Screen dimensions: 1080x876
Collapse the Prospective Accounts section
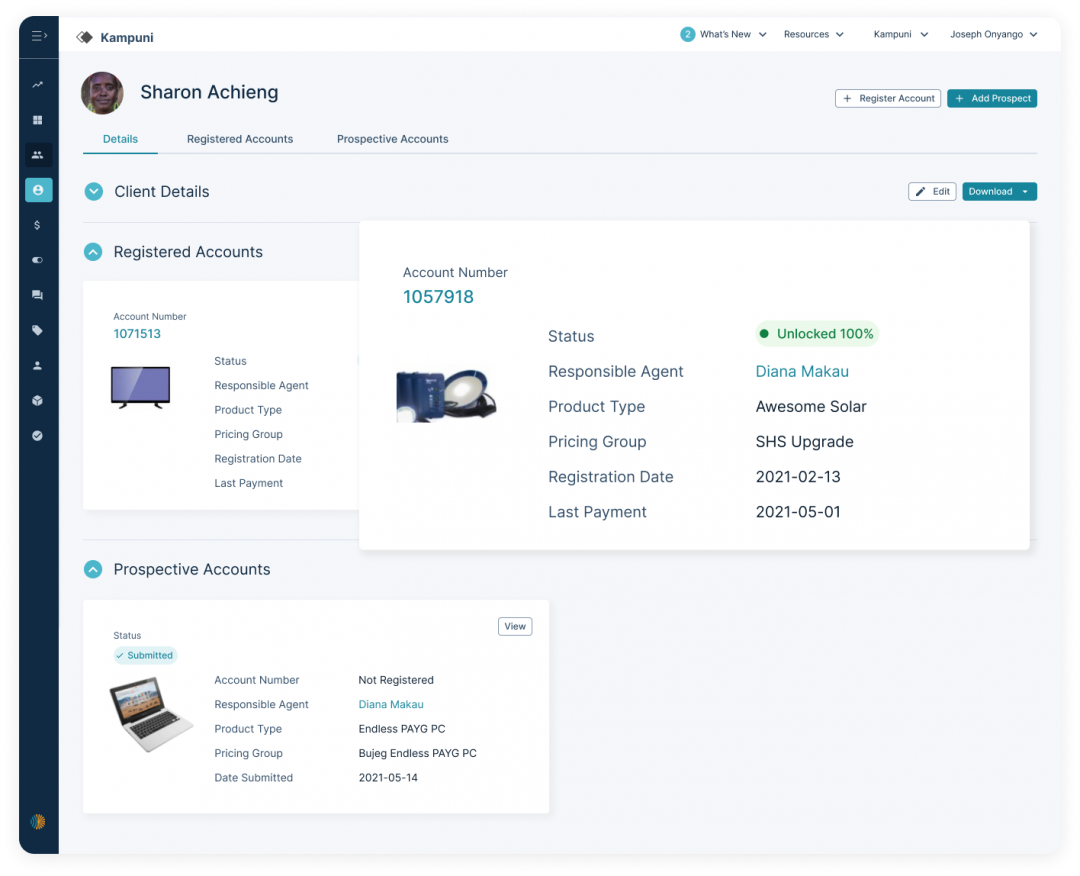point(93,569)
